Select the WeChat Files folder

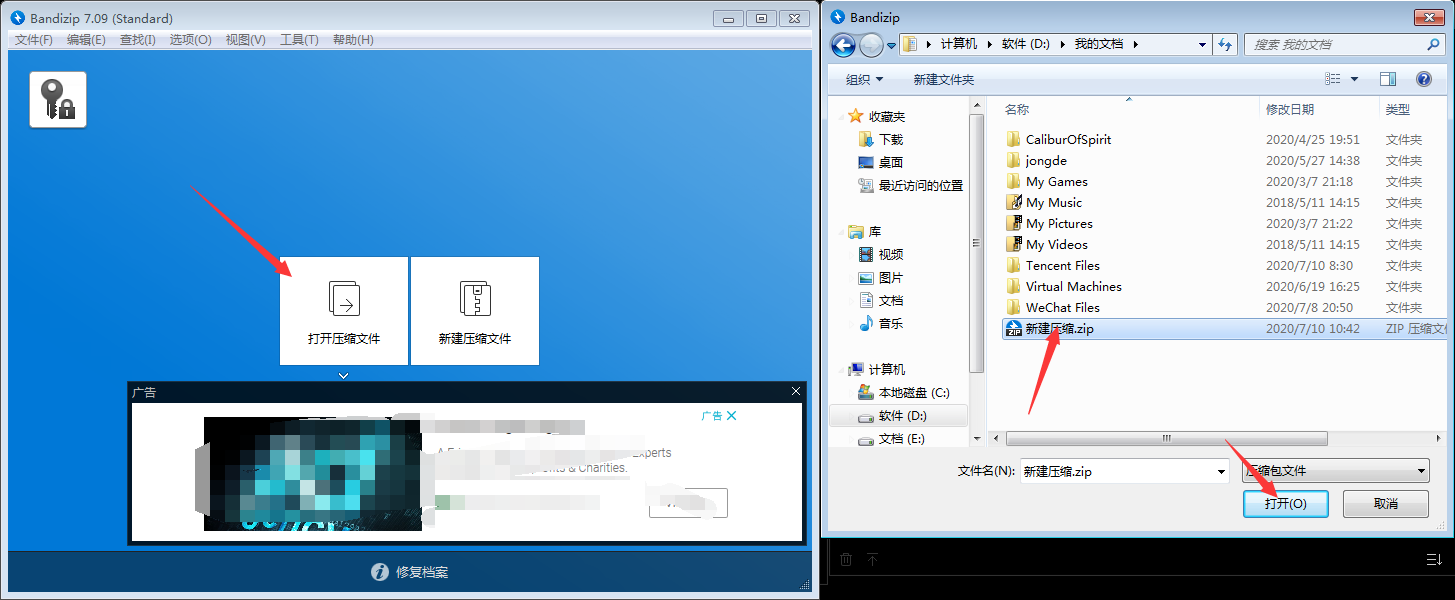1062,307
